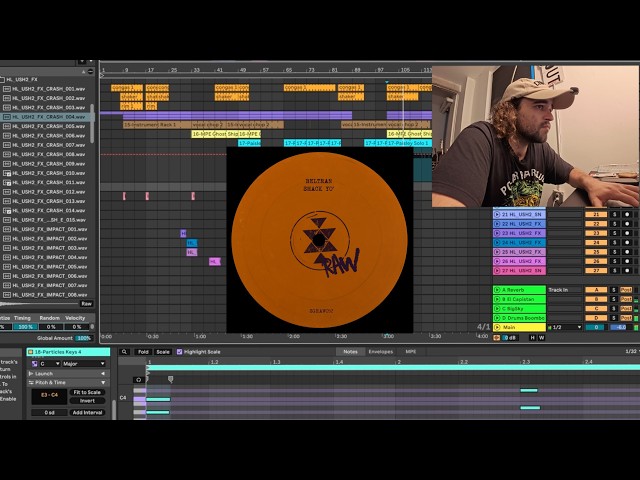Image resolution: width=640 pixels, height=480 pixels.
Task: Click the 0 sd transpose field
Action: 49,413
